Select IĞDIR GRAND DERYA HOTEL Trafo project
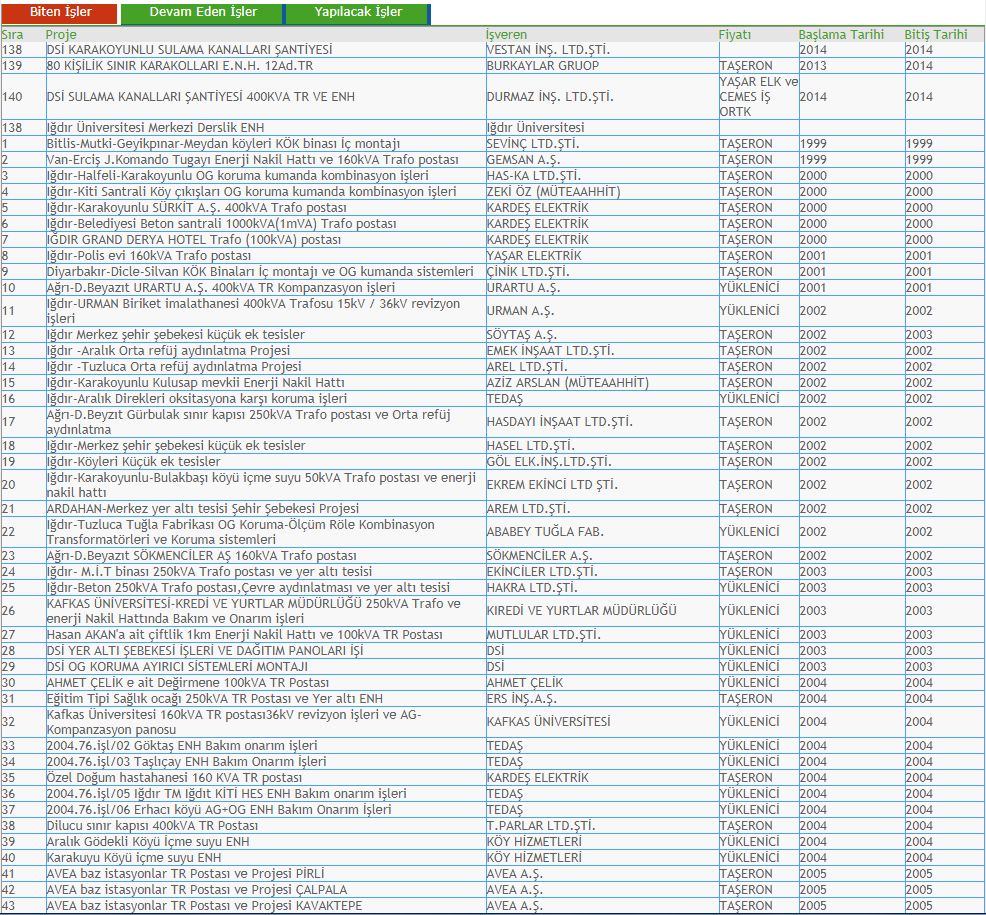 click(x=266, y=240)
